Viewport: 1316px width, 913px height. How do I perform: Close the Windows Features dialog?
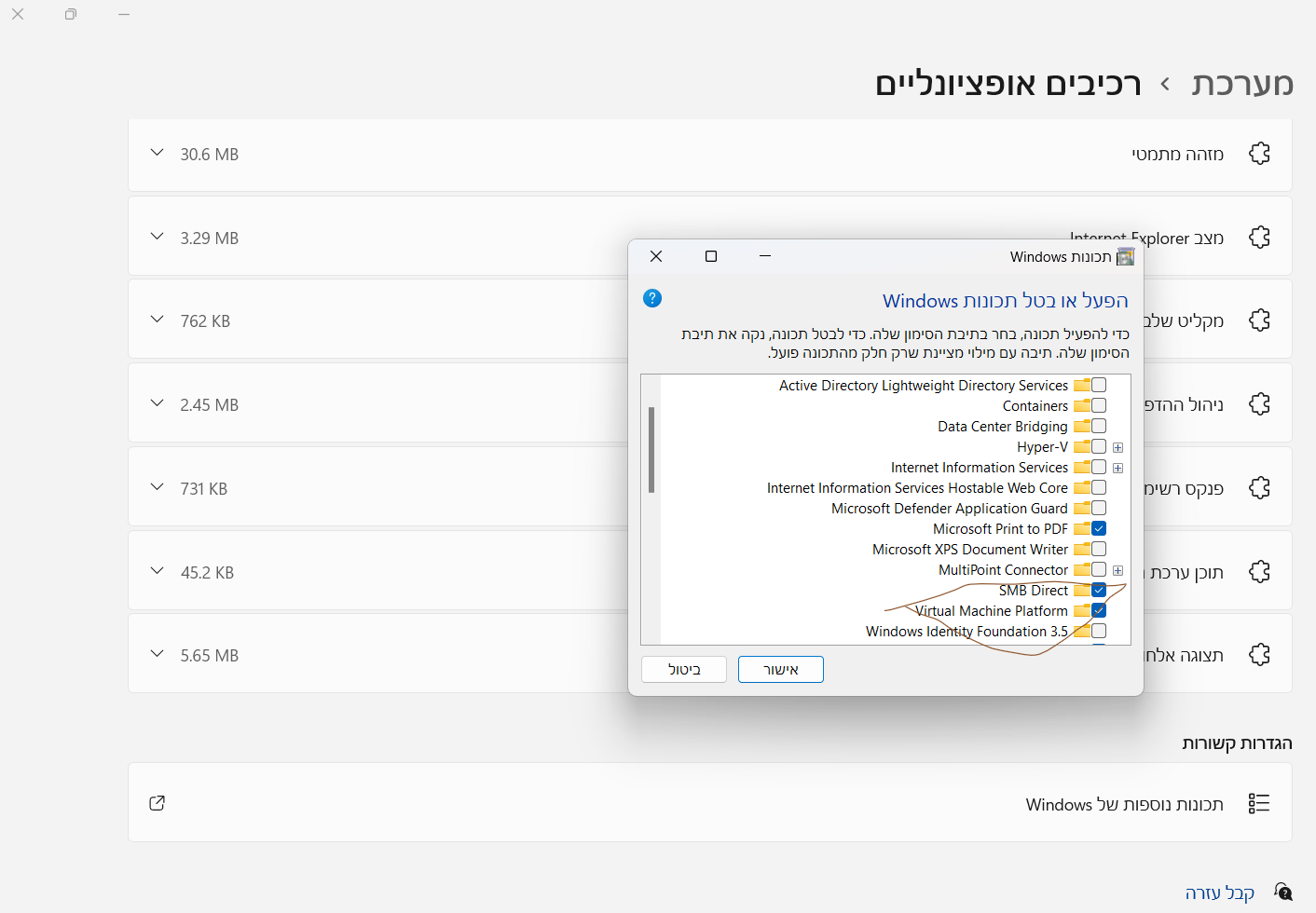point(656,256)
